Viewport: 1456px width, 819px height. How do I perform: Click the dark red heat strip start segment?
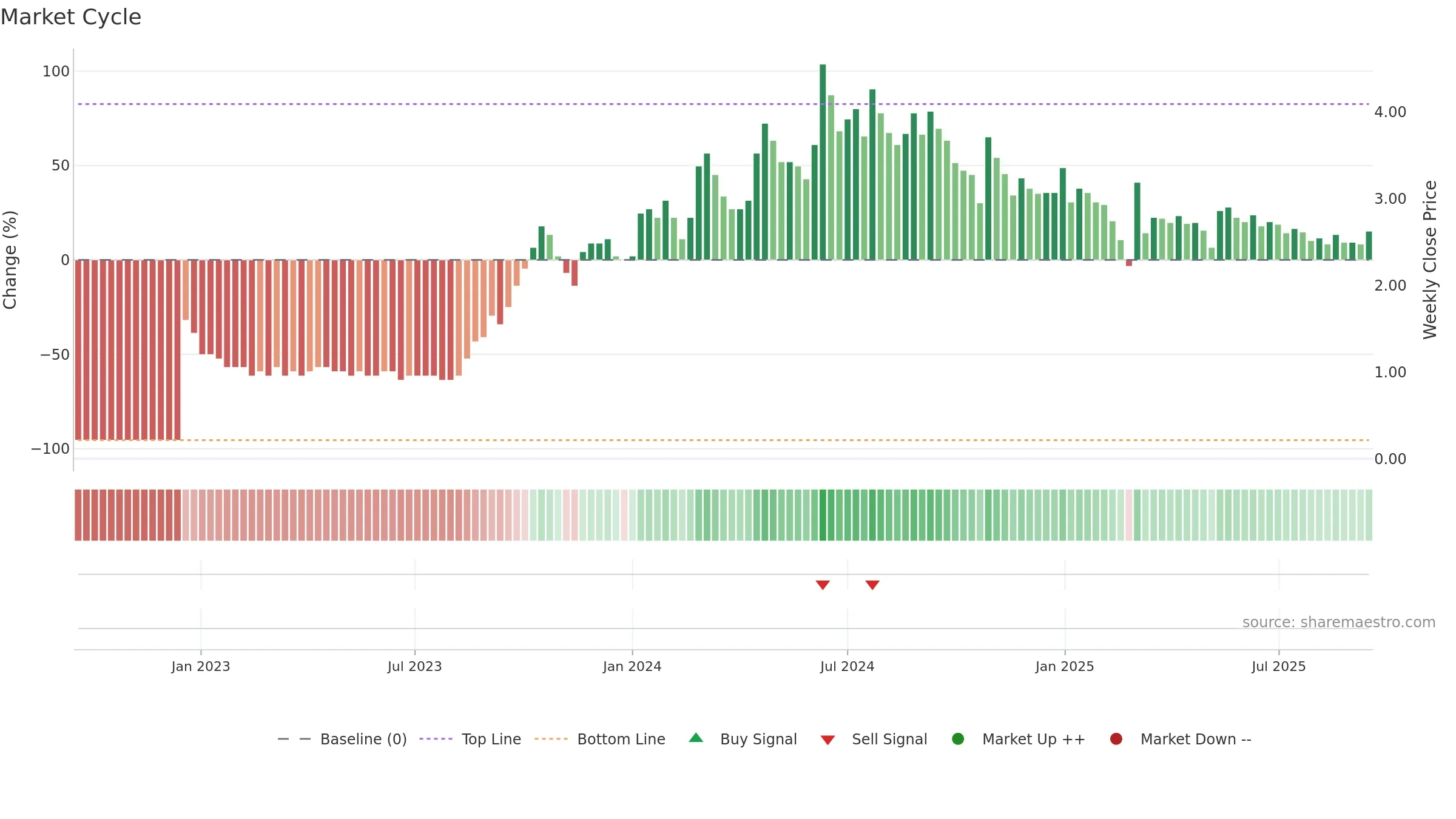pyautogui.click(x=78, y=515)
